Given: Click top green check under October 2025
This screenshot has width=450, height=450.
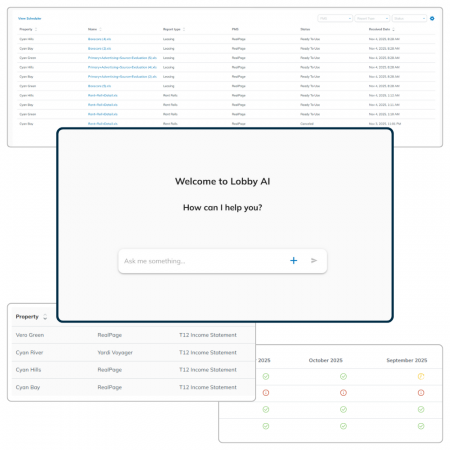Looking at the screenshot, I should pyautogui.click(x=343, y=376).
